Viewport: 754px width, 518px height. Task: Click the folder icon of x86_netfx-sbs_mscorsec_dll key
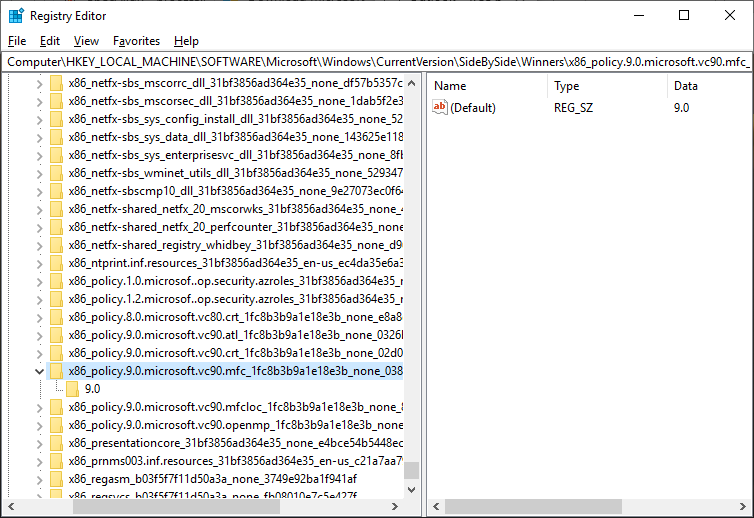[56, 101]
